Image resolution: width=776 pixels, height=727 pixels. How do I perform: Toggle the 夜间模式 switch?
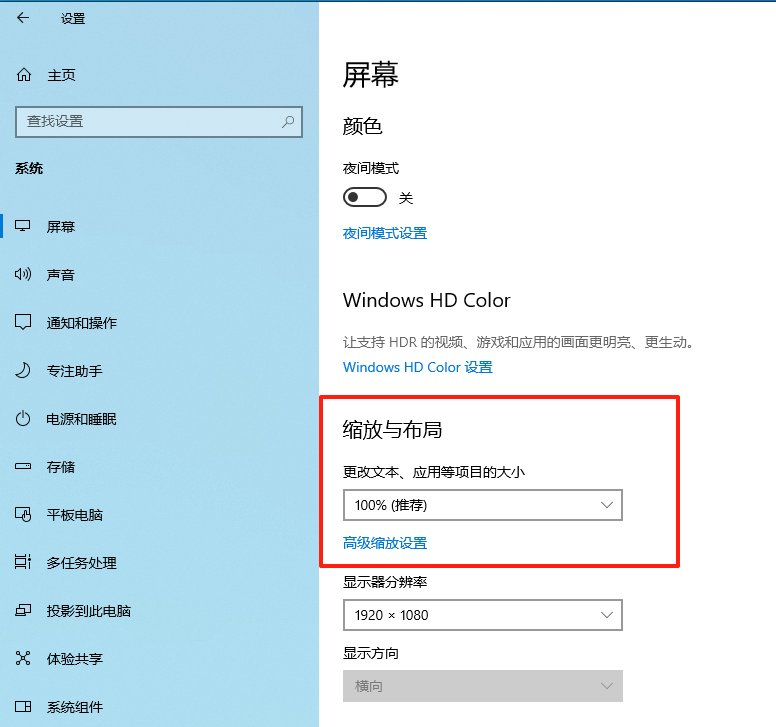click(365, 197)
